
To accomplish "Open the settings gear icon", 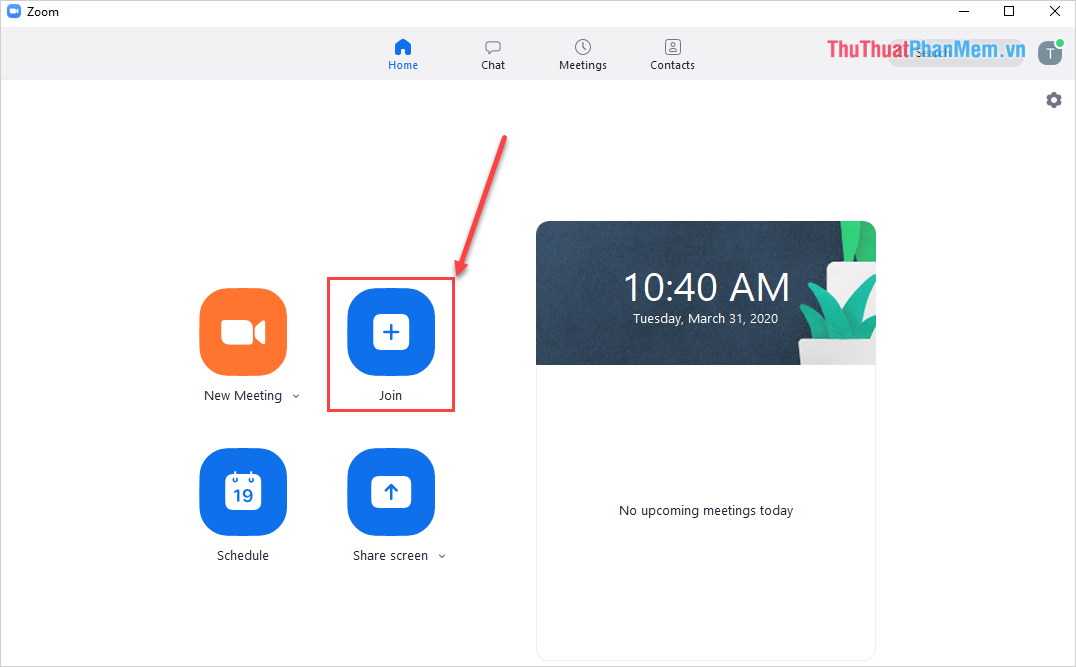I will [1054, 100].
